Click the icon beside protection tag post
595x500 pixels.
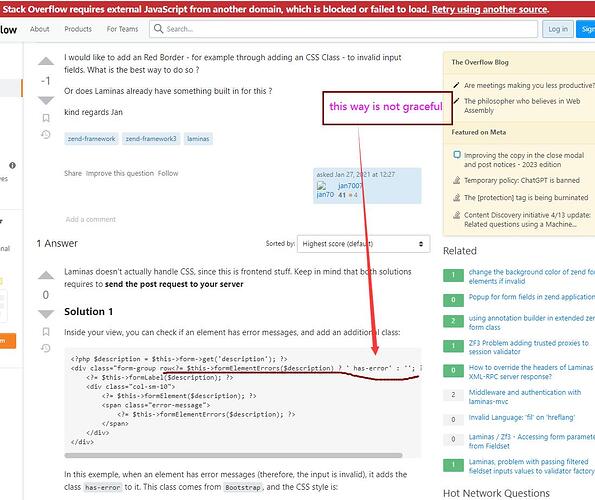tap(457, 198)
